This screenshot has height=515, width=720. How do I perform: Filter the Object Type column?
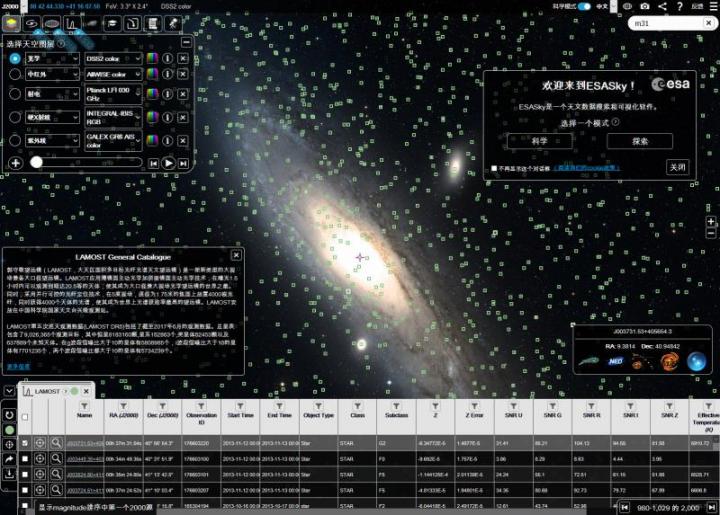pos(318,406)
